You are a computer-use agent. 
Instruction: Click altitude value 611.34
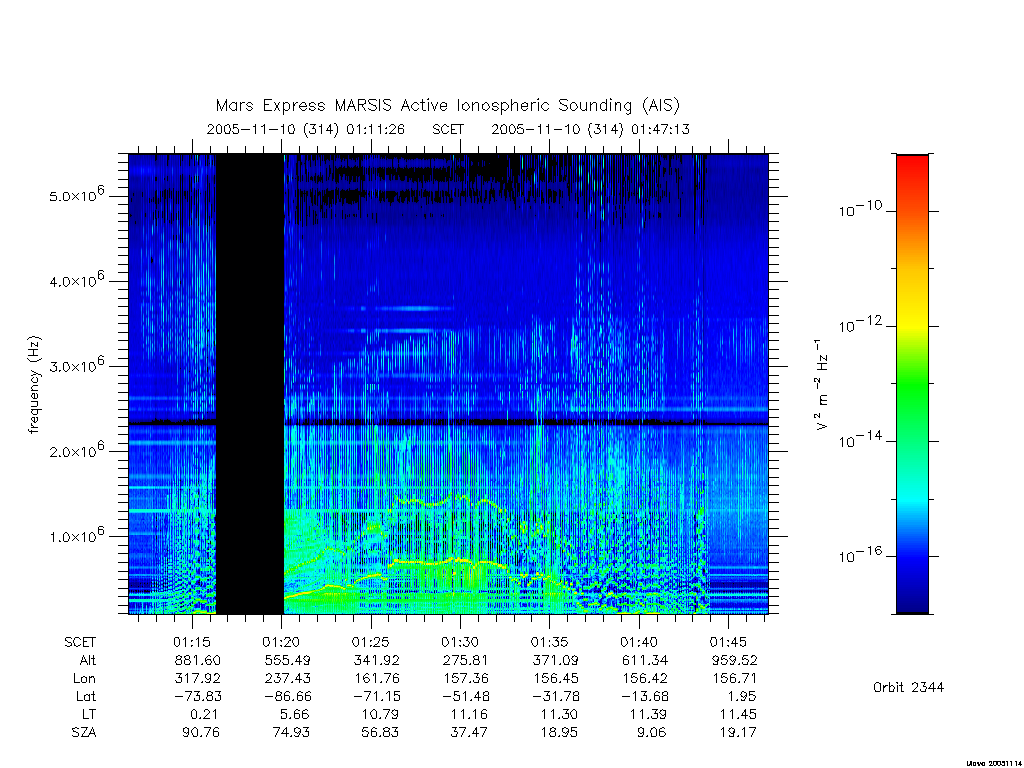coord(645,660)
